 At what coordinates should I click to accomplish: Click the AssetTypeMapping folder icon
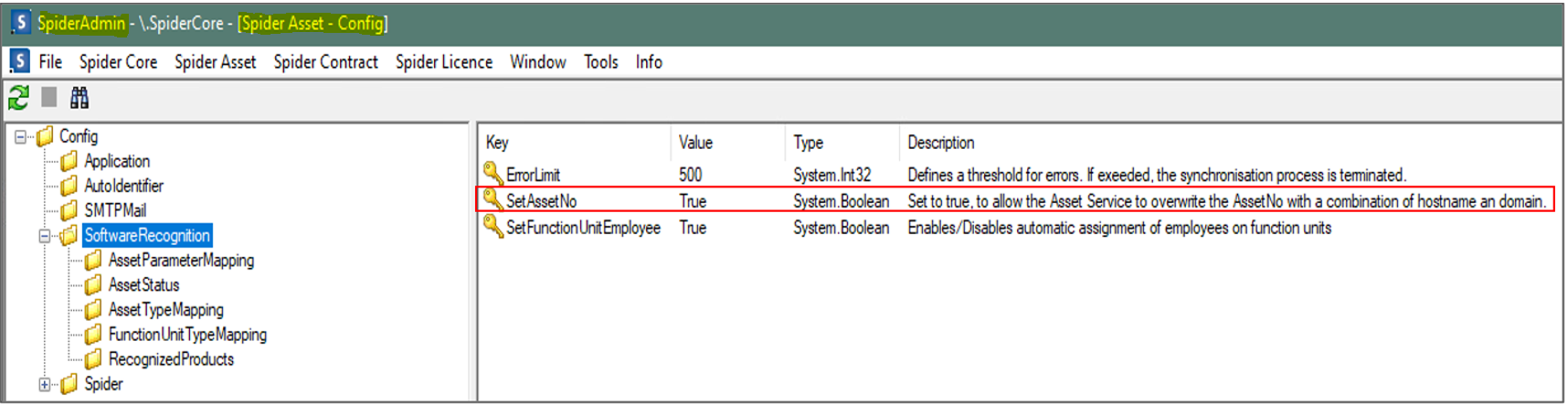click(x=94, y=310)
